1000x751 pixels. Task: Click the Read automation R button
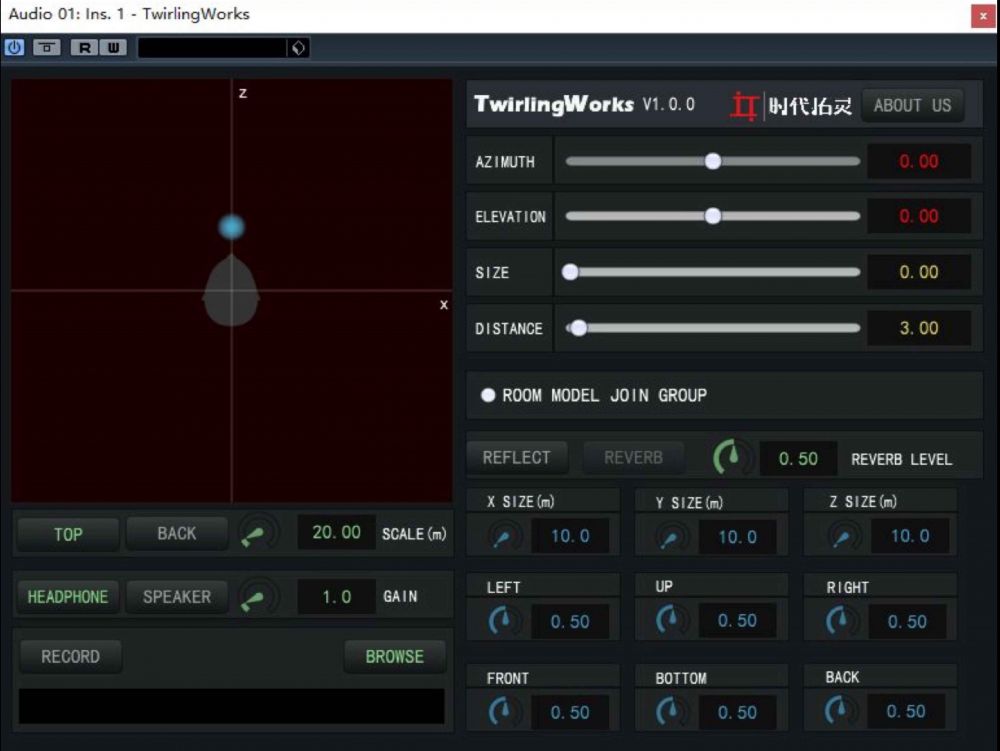click(x=84, y=47)
